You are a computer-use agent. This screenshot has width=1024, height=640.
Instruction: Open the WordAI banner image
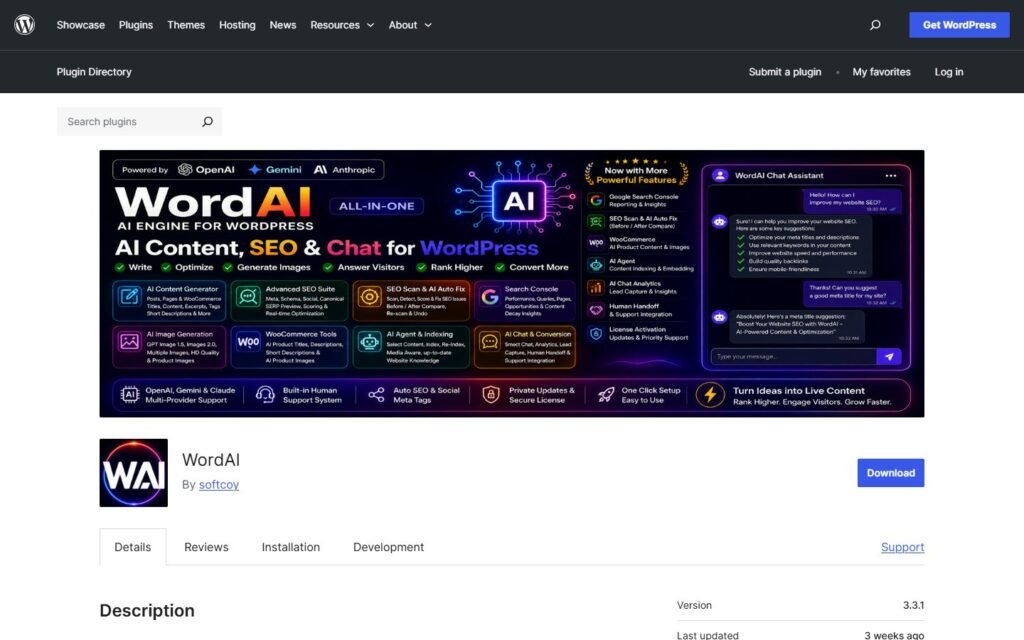pyautogui.click(x=511, y=283)
